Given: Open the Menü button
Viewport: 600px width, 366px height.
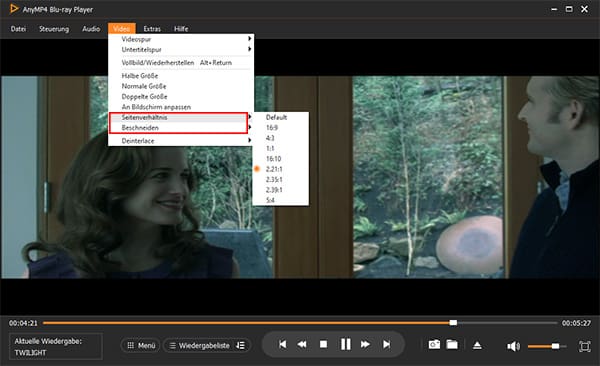Looking at the screenshot, I should (x=141, y=345).
